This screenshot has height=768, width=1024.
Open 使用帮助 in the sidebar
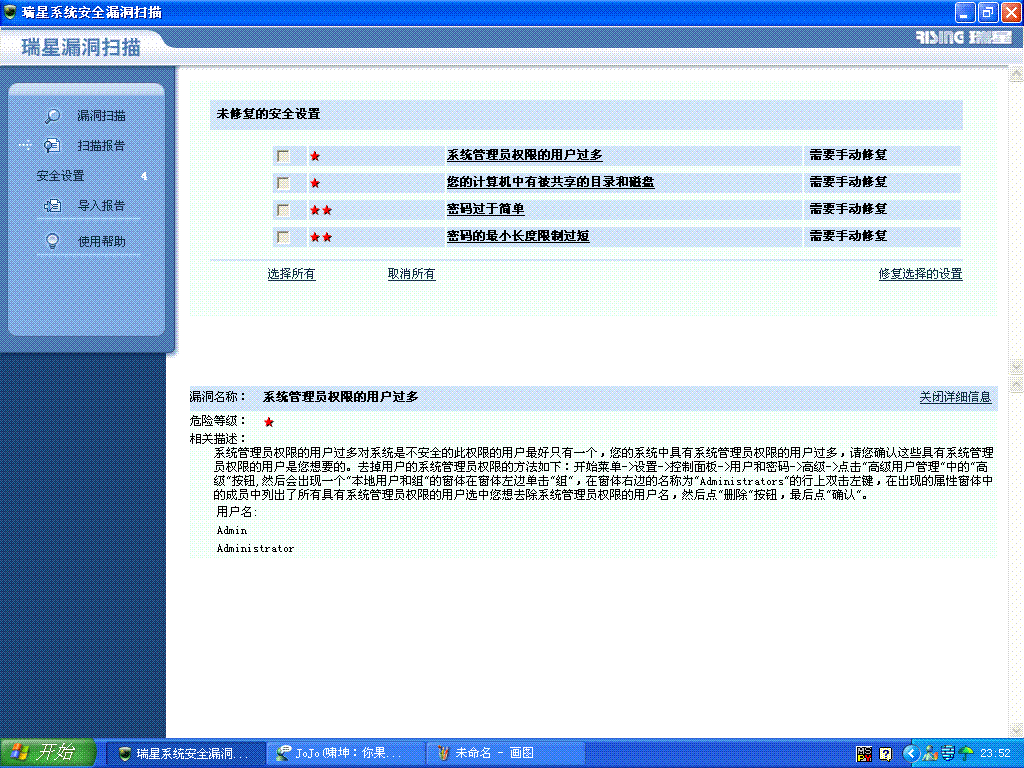(101, 241)
